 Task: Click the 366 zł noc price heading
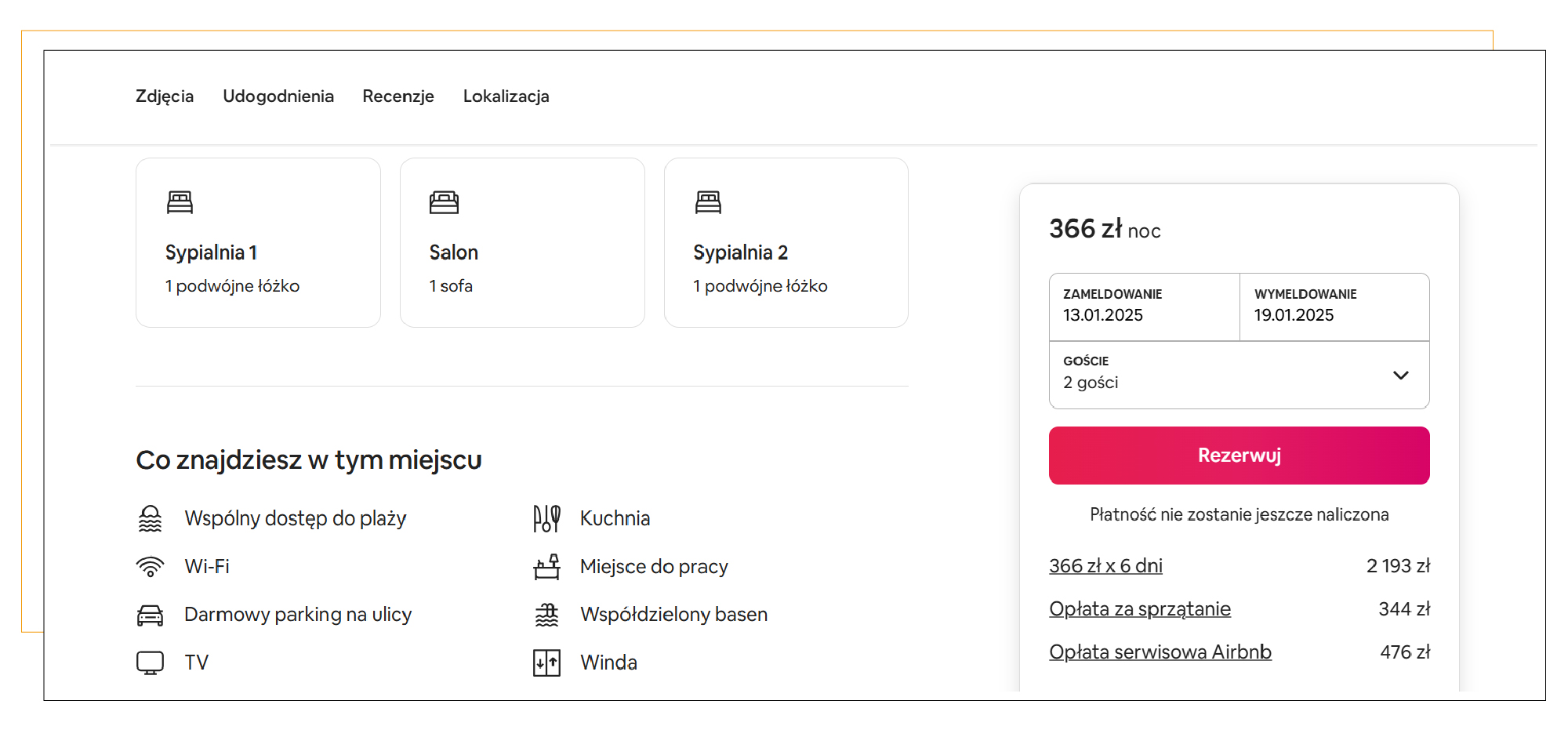pyautogui.click(x=1105, y=229)
